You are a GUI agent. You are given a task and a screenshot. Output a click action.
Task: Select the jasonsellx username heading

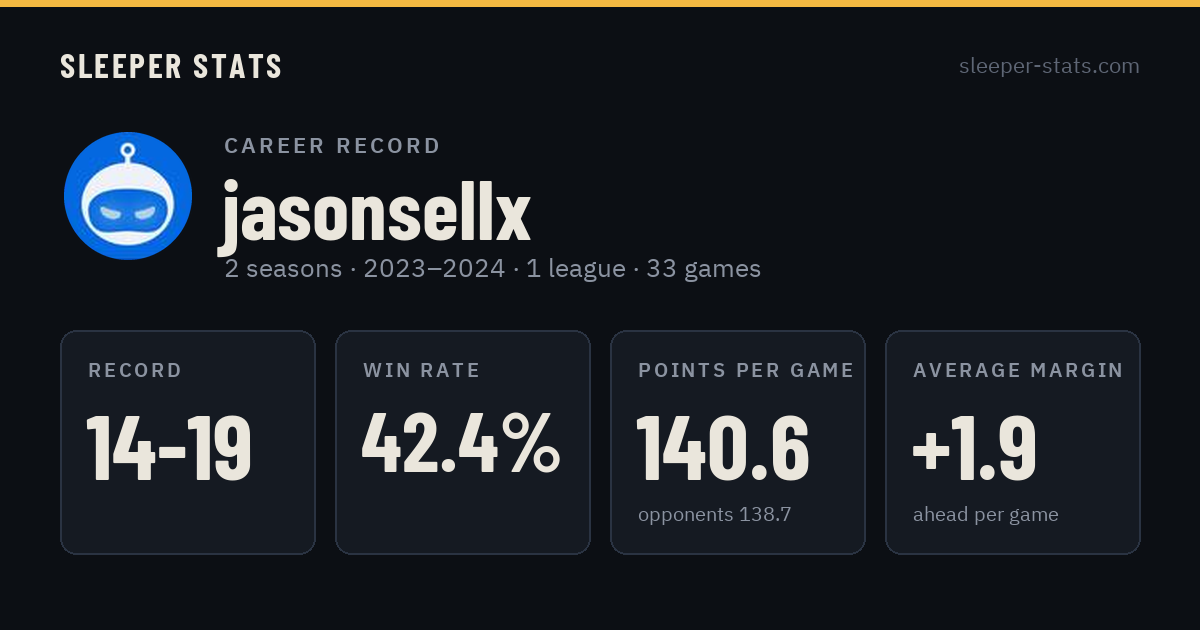[375, 211]
